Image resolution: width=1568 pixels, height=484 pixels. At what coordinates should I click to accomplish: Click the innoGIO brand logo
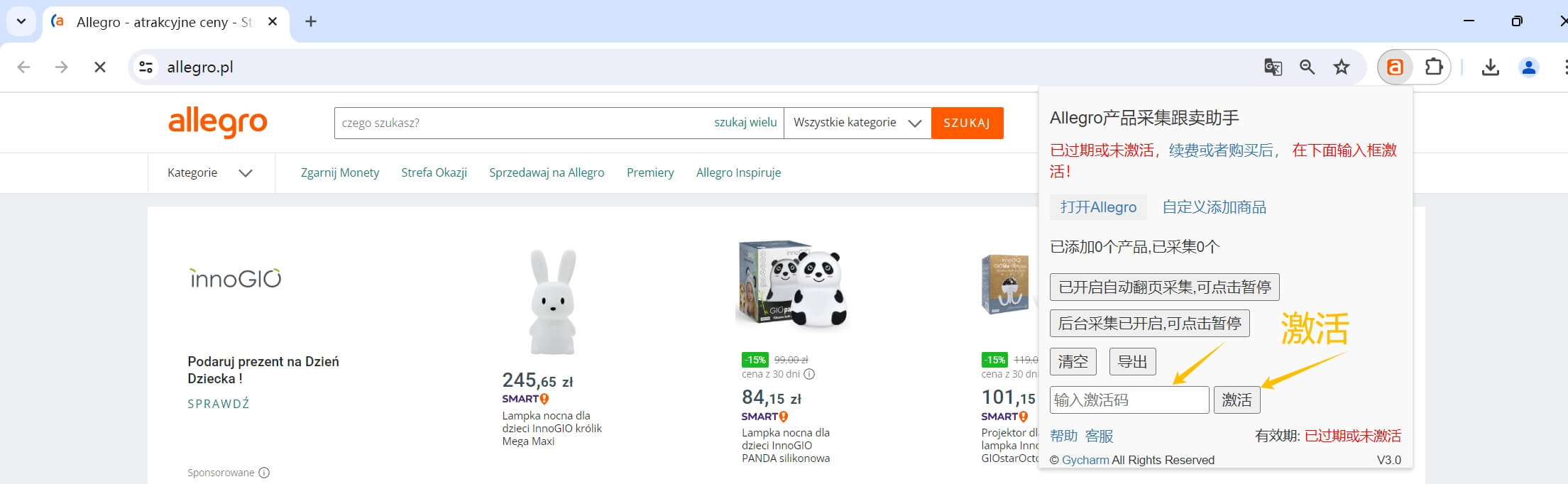click(x=235, y=277)
